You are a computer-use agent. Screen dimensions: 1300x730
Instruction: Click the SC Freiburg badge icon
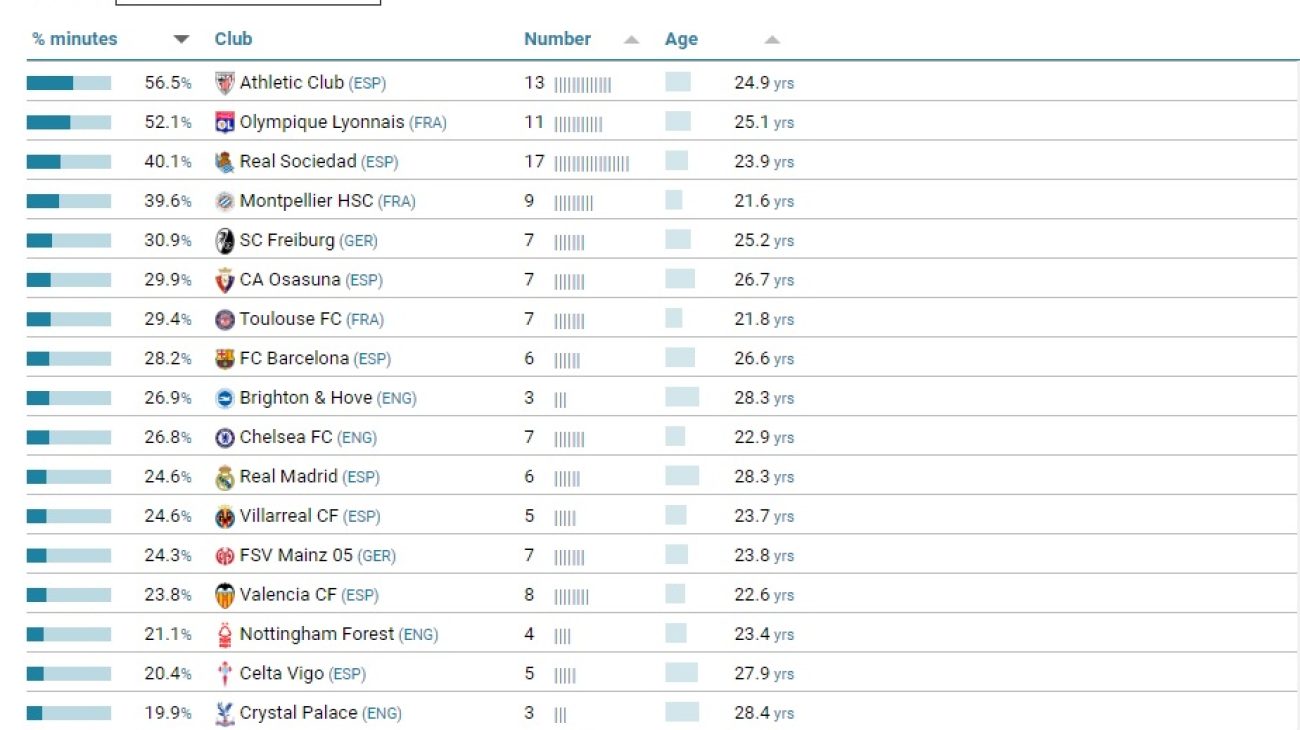pos(225,241)
